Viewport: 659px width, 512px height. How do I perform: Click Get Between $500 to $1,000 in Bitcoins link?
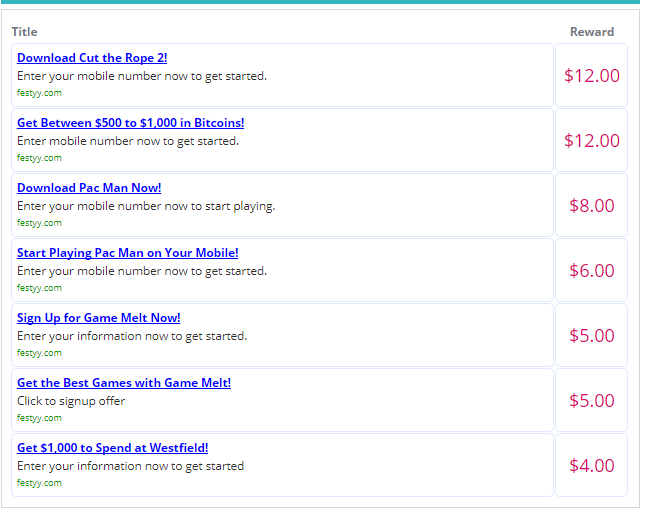pos(130,123)
